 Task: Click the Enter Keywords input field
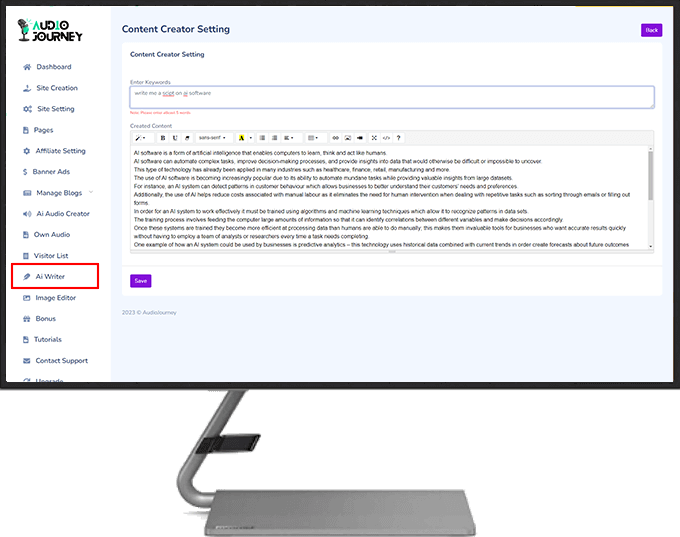coord(391,96)
